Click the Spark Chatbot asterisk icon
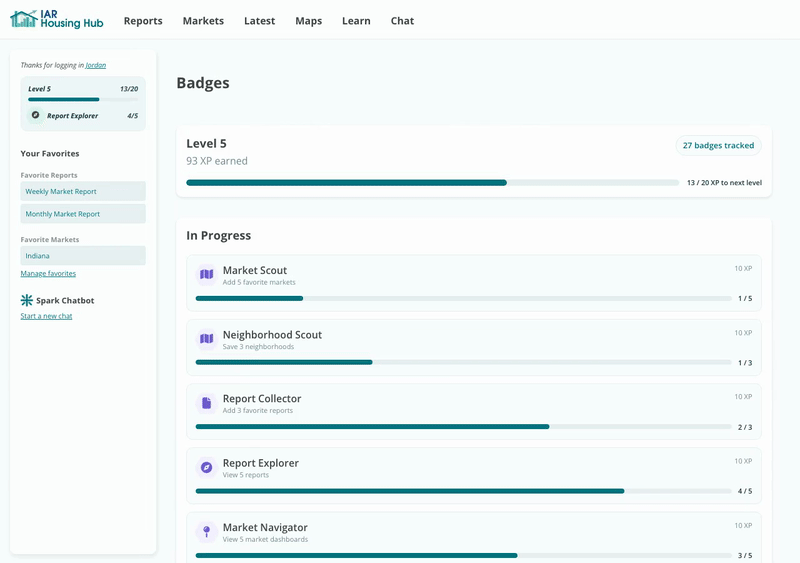Viewport: 800px width, 563px height. (27, 300)
